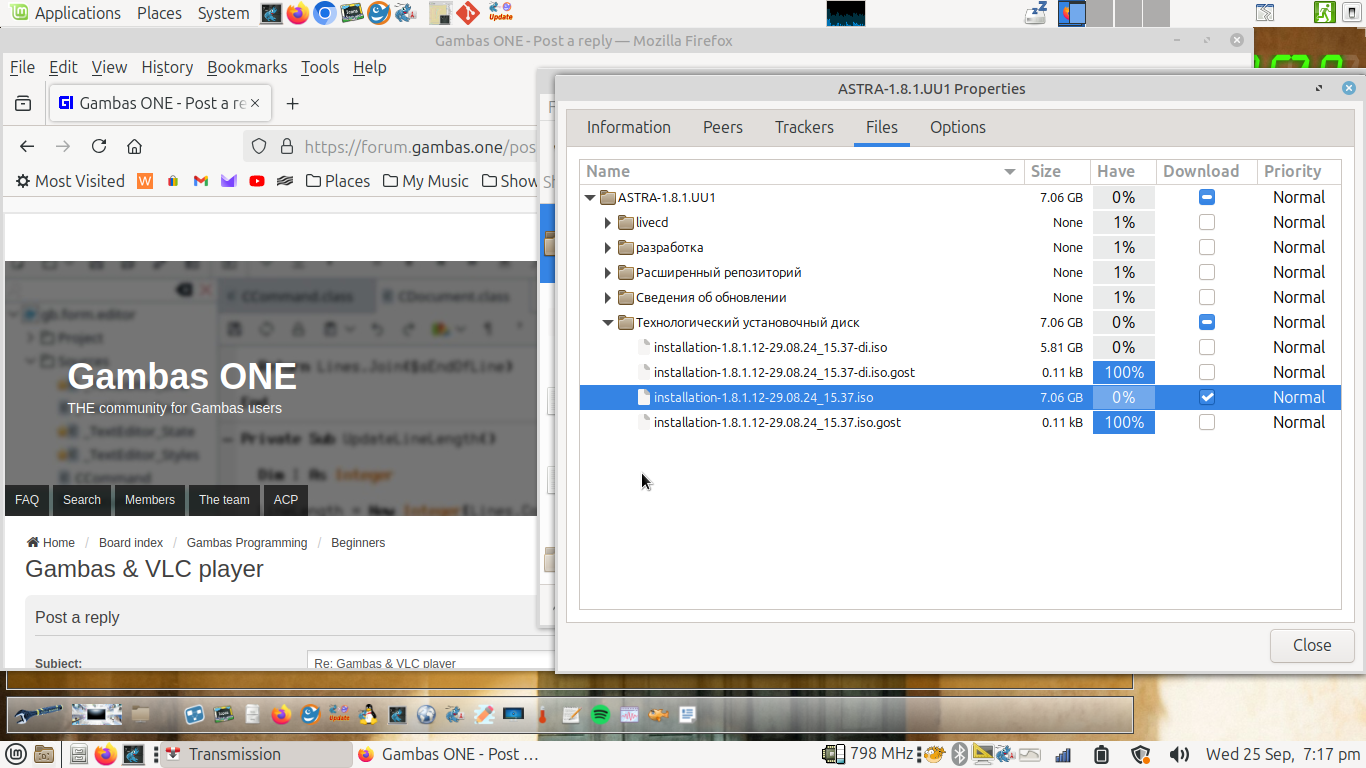The height and width of the screenshot is (768, 1366).
Task: Open the Git icon in top panel
Action: pyautogui.click(x=468, y=13)
